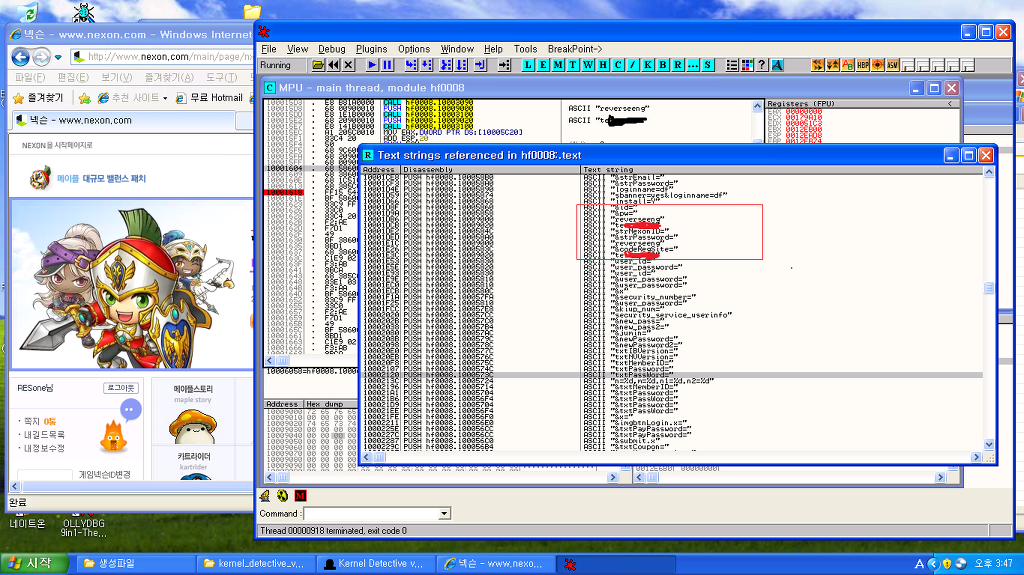Click the 시작 Start button
Viewport: 1024px width, 575px height.
tap(31, 564)
